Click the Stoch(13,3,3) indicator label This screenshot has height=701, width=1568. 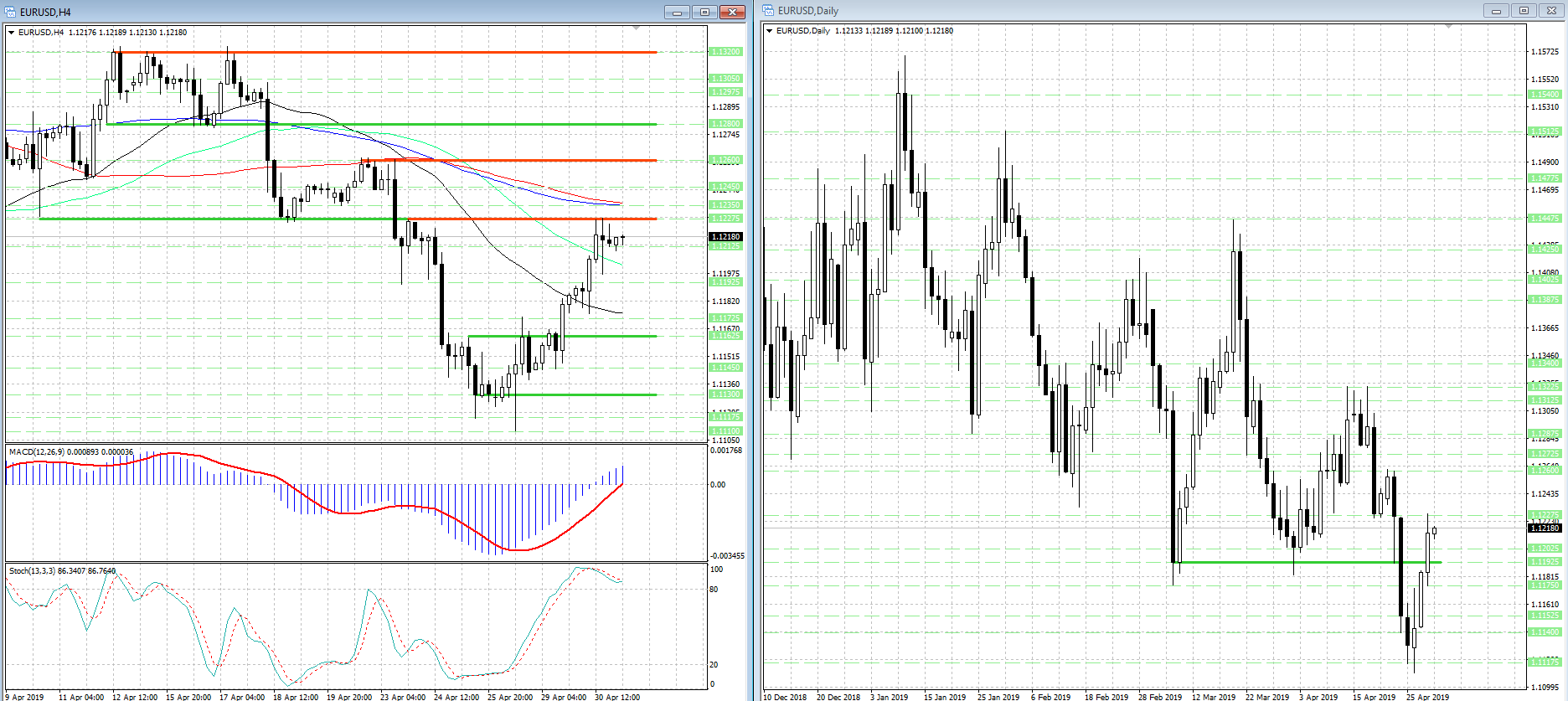tap(62, 571)
